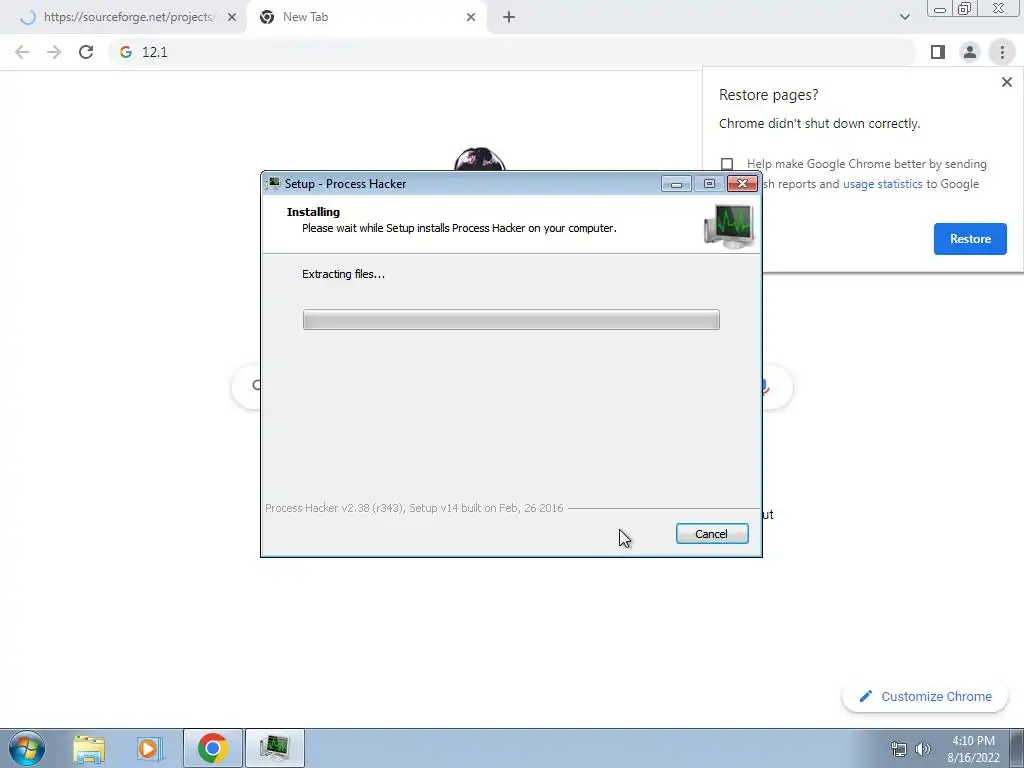This screenshot has height=768, width=1024.
Task: Close the sourceforge.net tab
Action: pos(232,17)
